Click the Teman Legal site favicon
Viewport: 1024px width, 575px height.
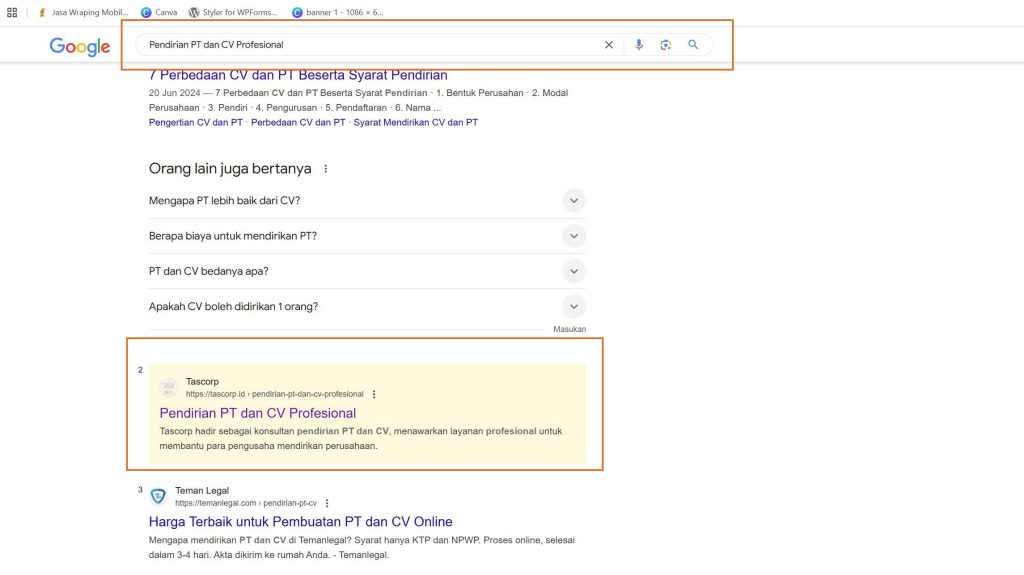click(x=158, y=496)
